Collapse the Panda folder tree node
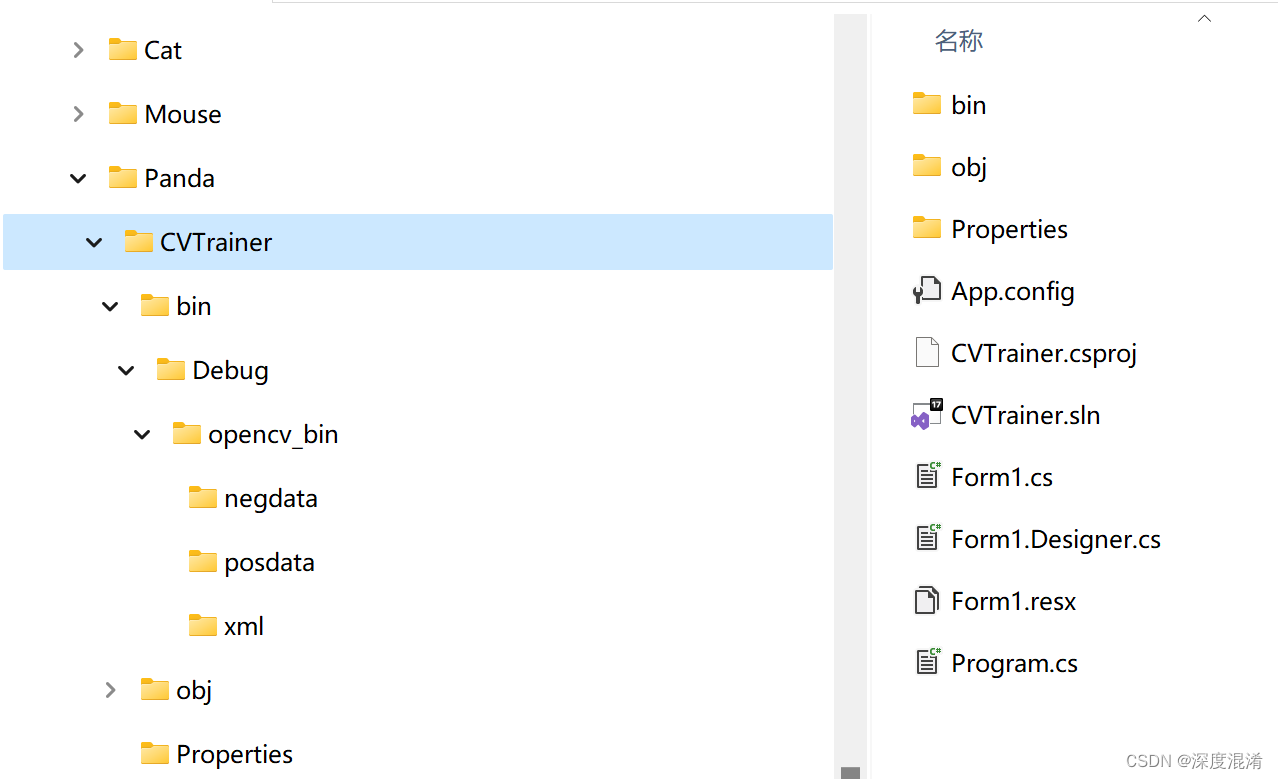Image resolution: width=1278 pixels, height=779 pixels. (x=78, y=178)
